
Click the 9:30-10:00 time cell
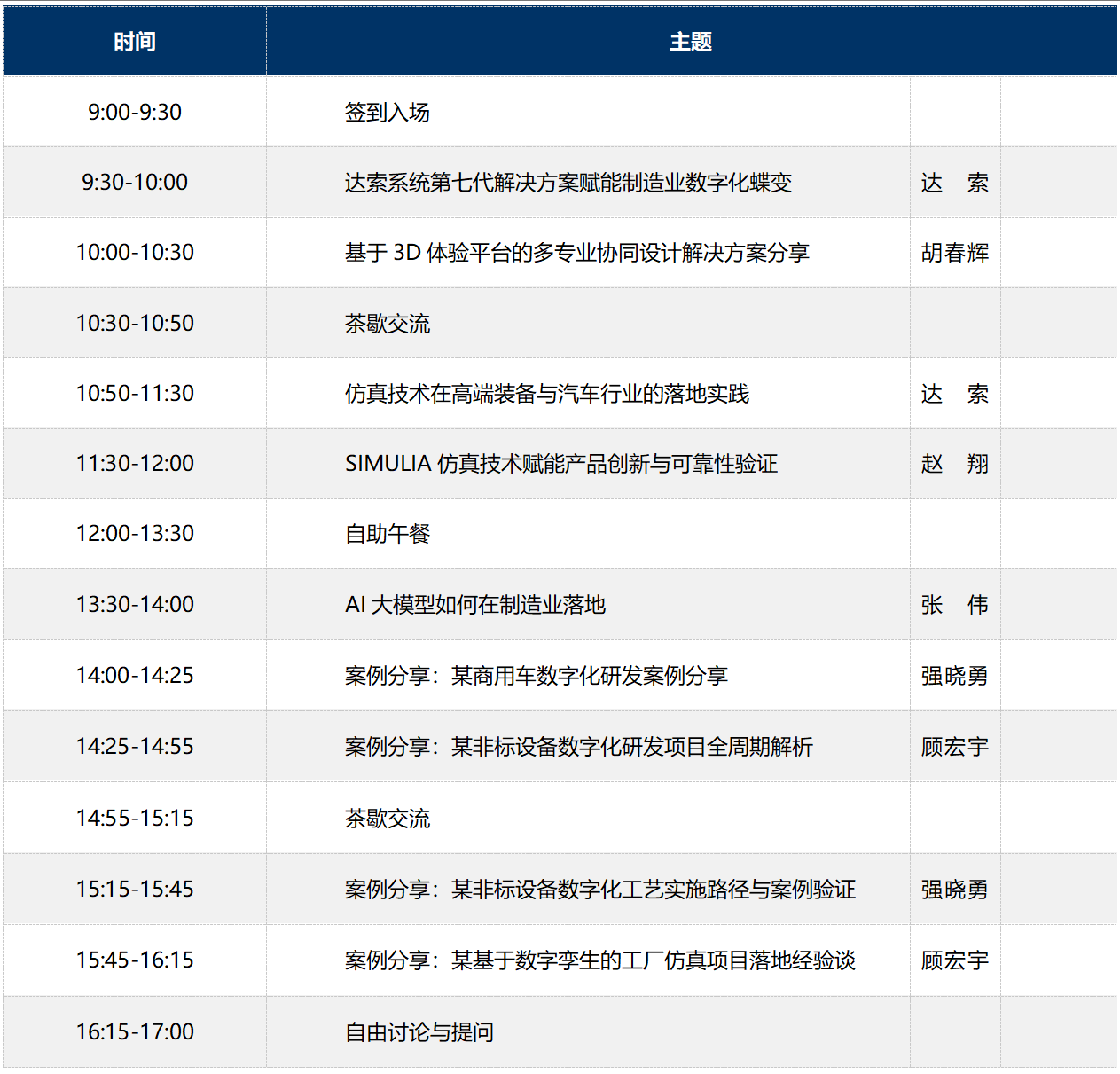135,183
